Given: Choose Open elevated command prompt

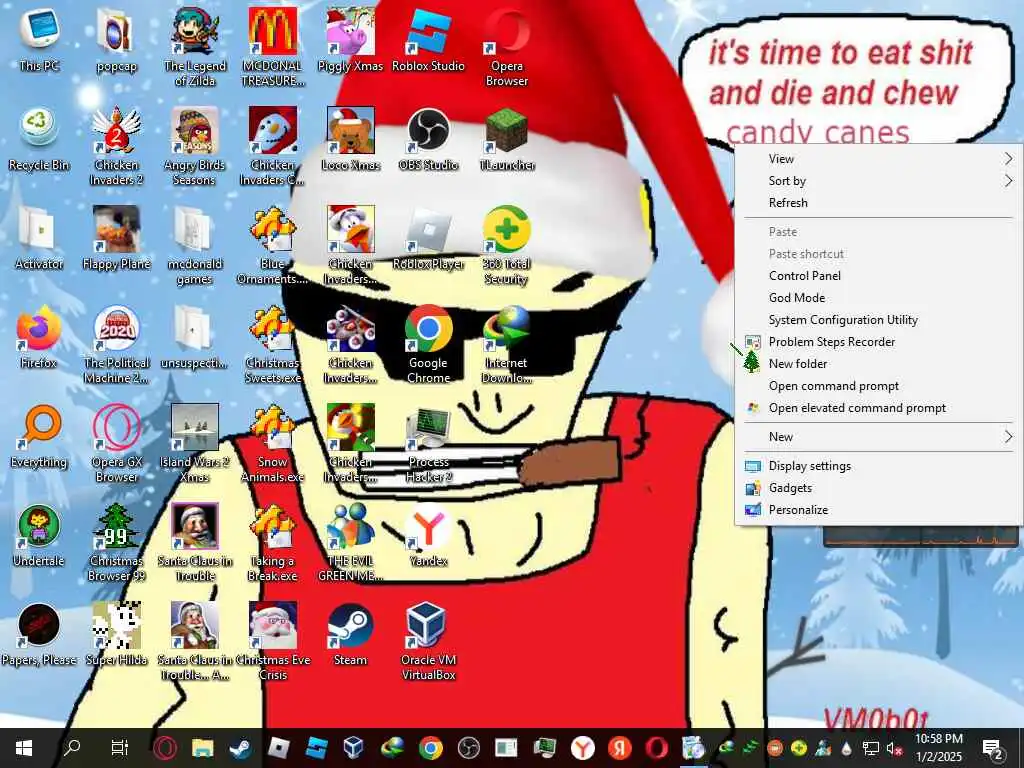Looking at the screenshot, I should pos(878,408).
